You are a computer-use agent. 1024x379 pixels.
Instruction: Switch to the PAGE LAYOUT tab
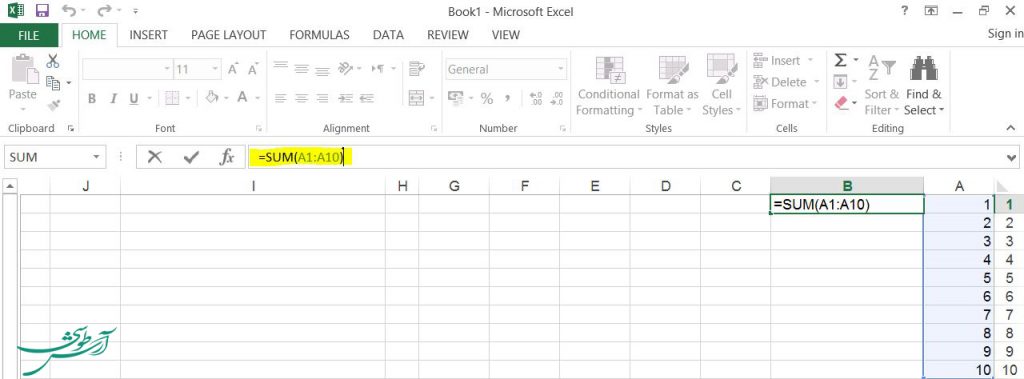pos(229,35)
